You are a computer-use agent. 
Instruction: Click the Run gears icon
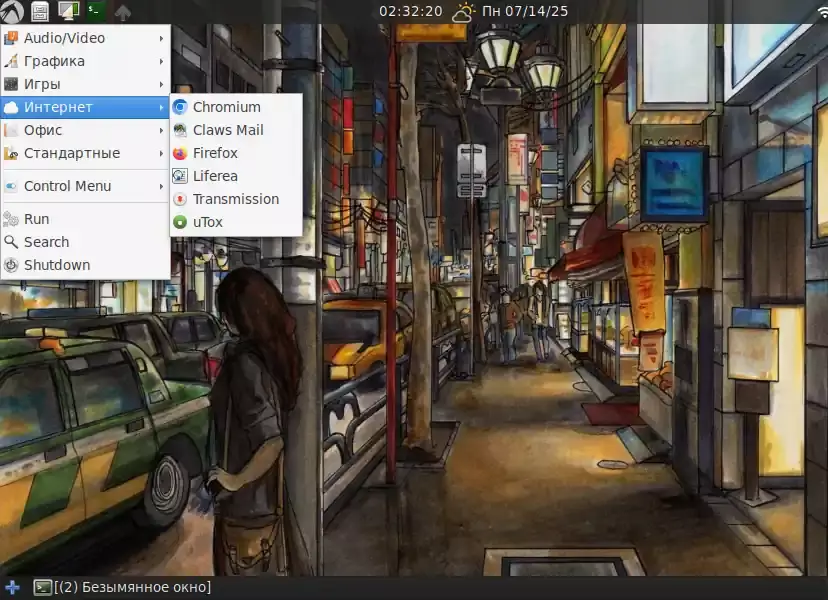coord(11,219)
